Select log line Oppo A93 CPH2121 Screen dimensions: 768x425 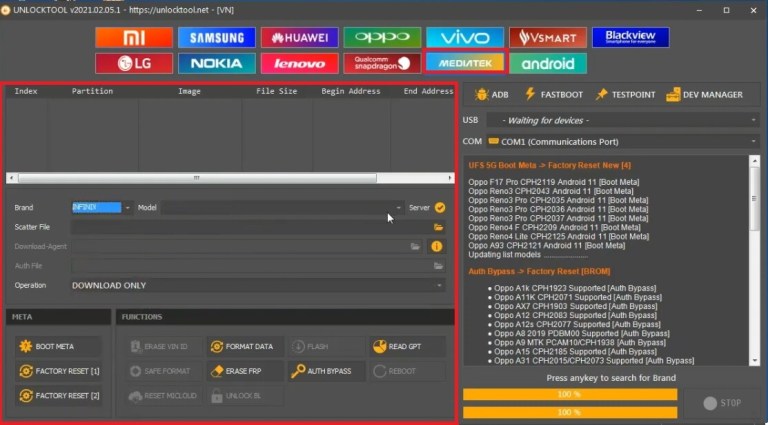point(547,245)
